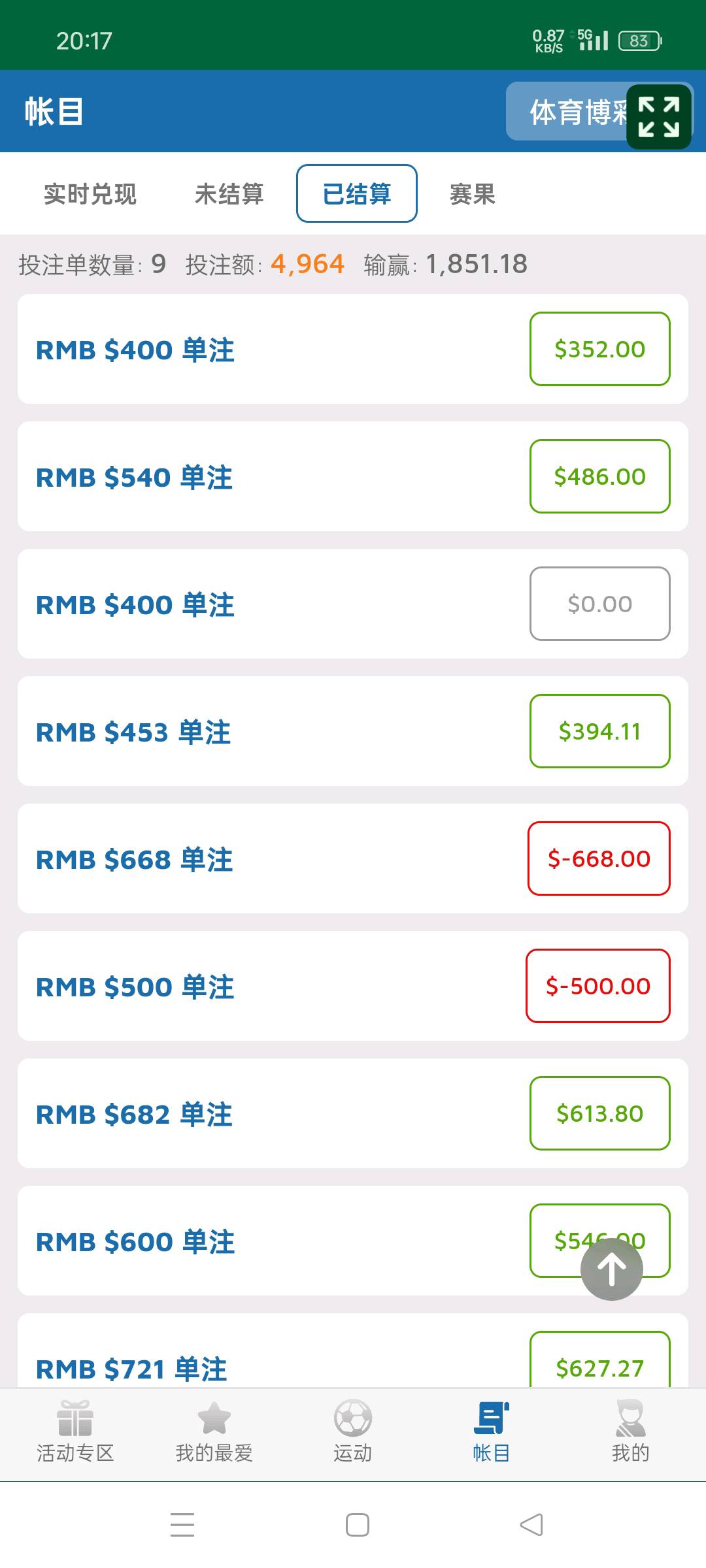Switch to 未结算 tab
706x1568 pixels.
click(x=229, y=194)
